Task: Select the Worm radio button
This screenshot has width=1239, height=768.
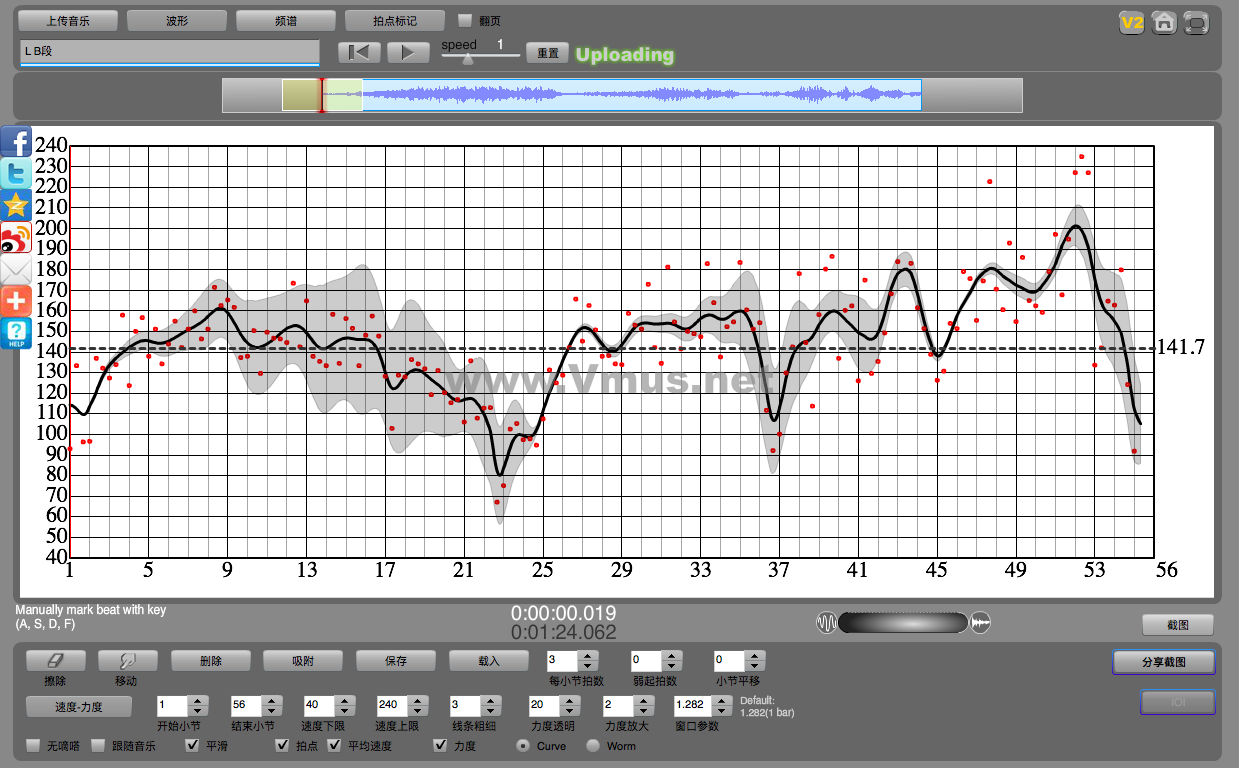Action: (x=593, y=745)
